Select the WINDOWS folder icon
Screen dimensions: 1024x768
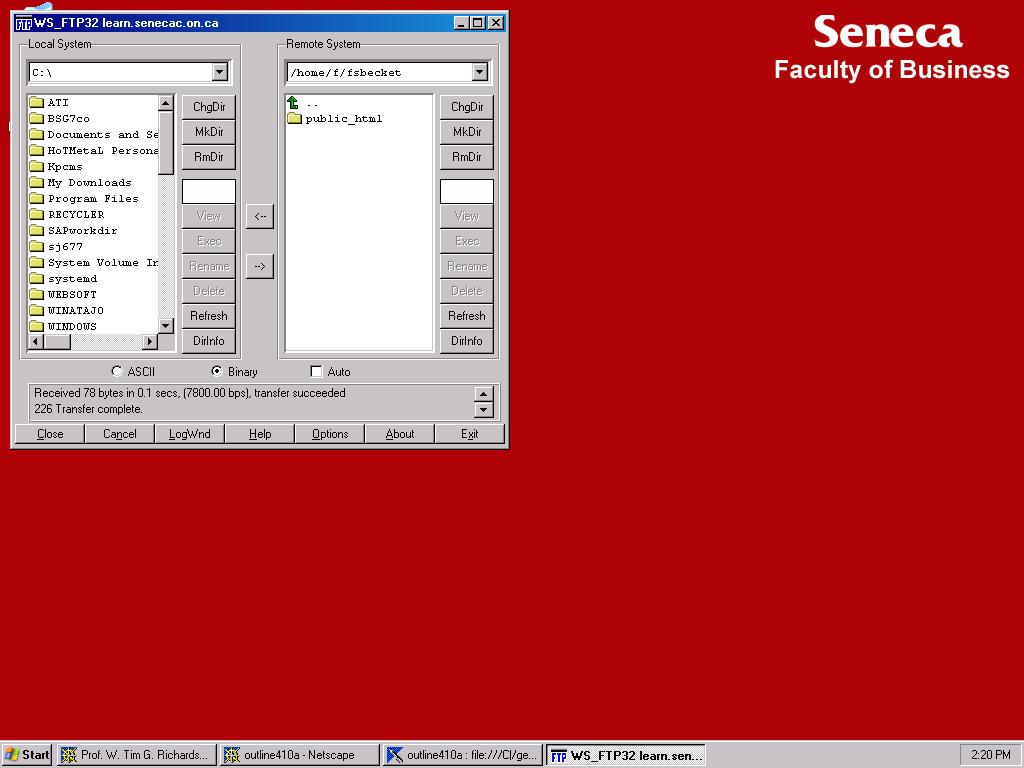(x=37, y=326)
